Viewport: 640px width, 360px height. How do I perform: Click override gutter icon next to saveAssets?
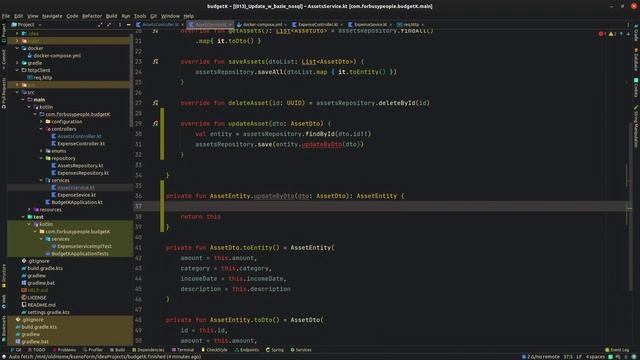click(x=155, y=61)
